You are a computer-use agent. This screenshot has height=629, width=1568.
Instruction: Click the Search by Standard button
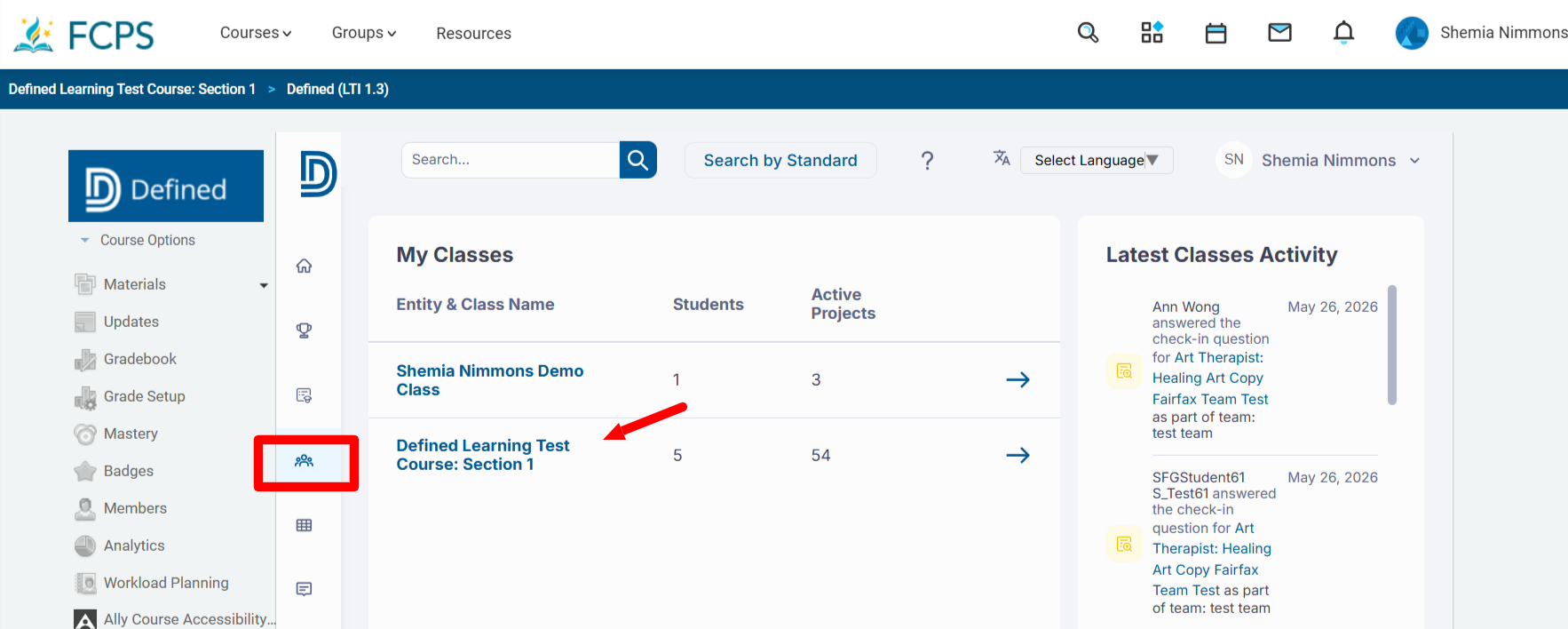click(780, 160)
